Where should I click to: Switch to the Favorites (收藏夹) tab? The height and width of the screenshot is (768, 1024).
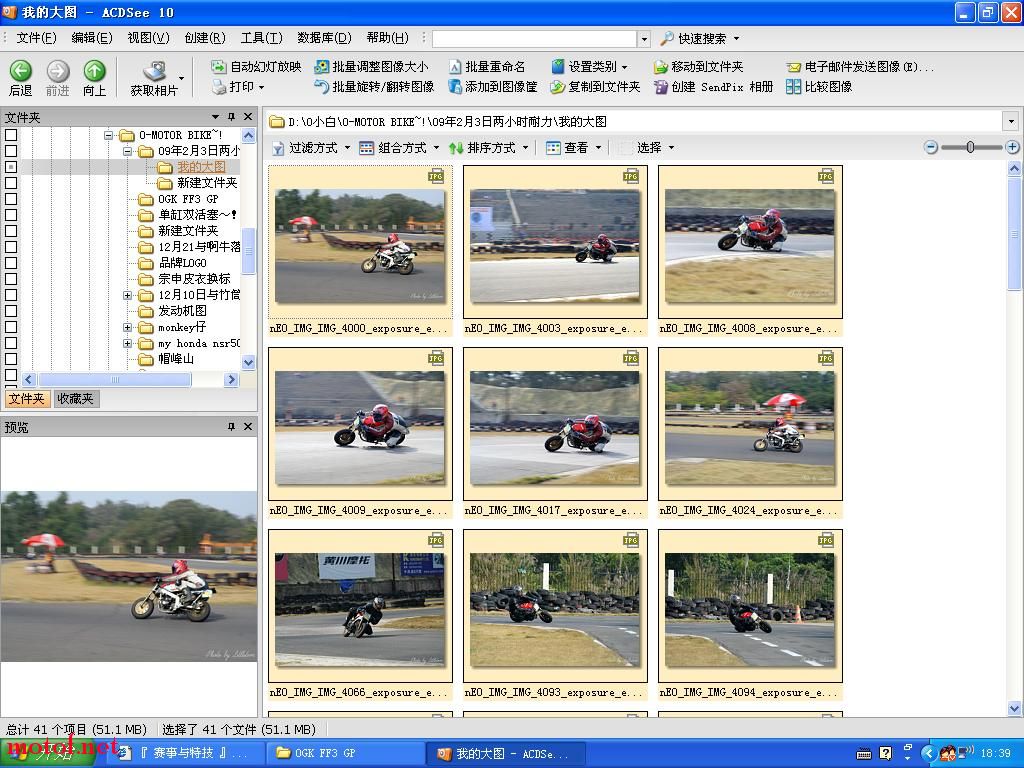pos(76,398)
